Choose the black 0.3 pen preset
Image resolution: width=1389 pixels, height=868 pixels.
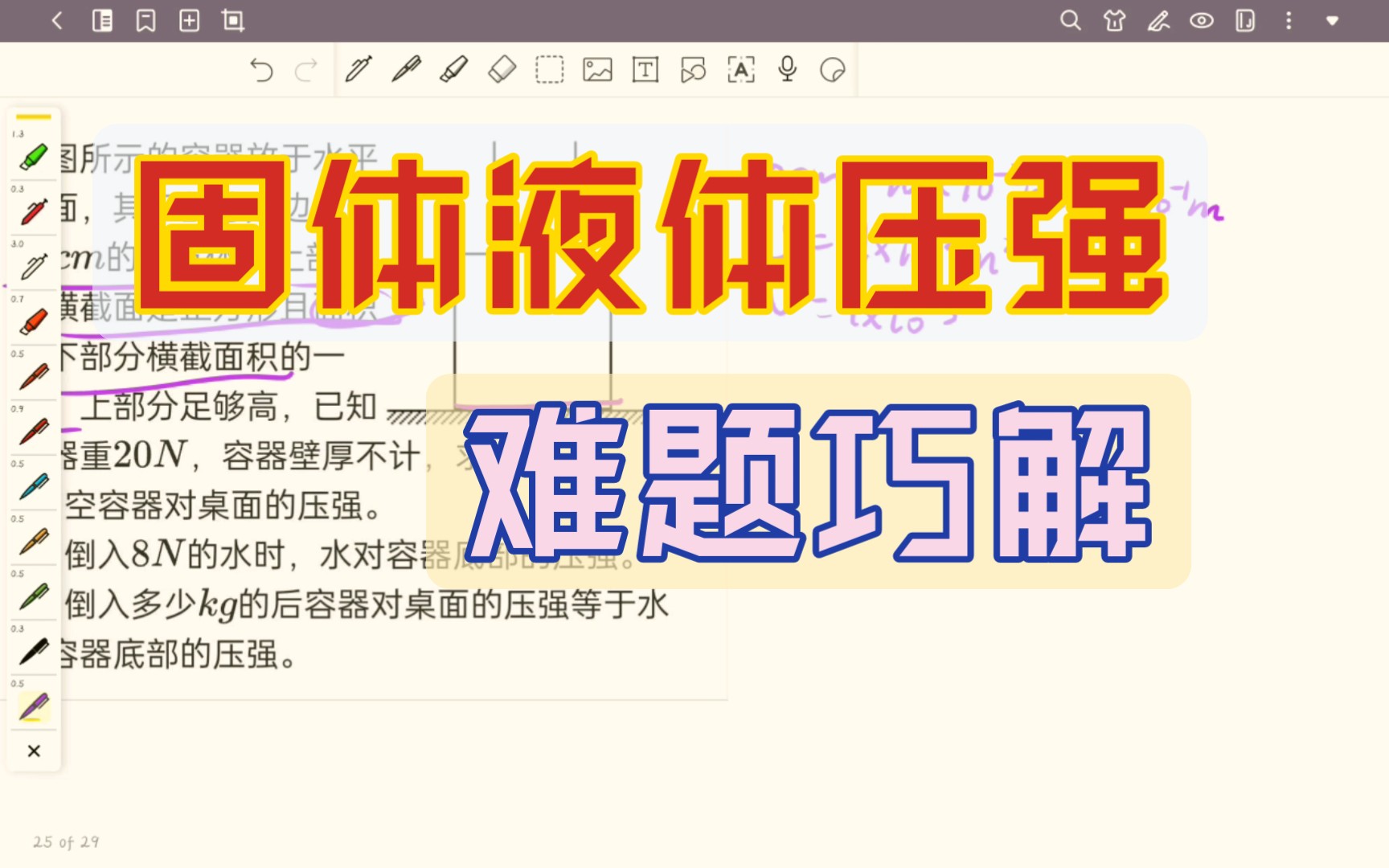(34, 651)
